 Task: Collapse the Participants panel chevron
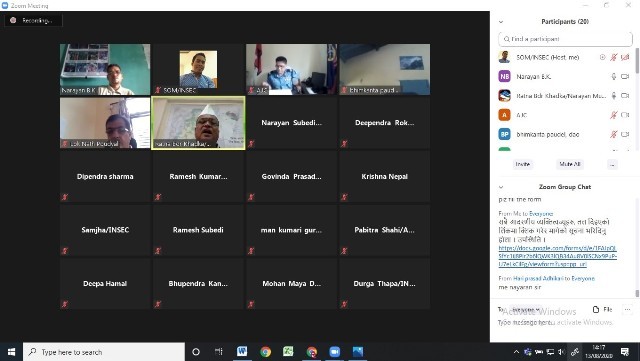click(x=501, y=22)
